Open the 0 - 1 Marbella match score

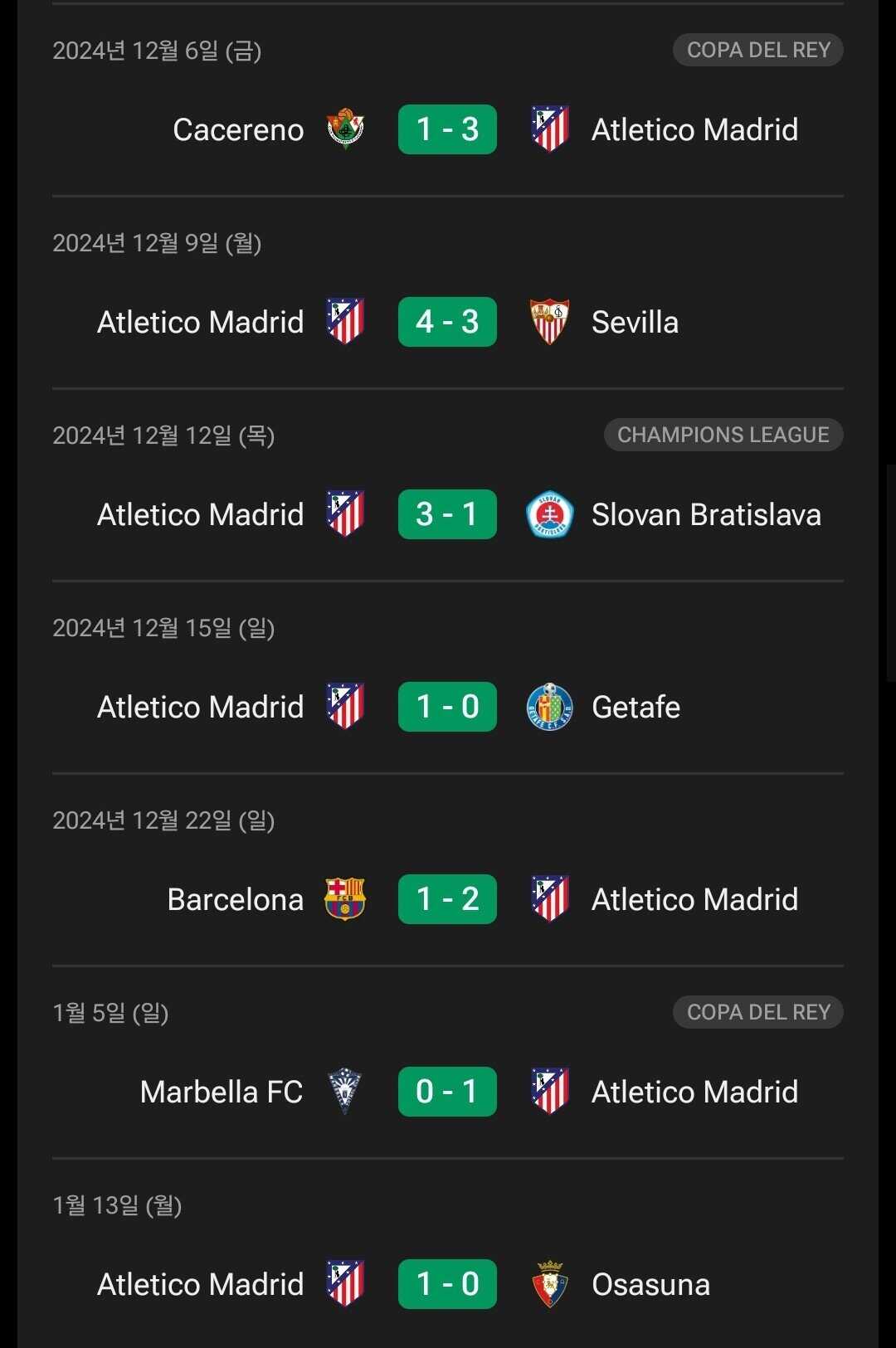point(447,1092)
